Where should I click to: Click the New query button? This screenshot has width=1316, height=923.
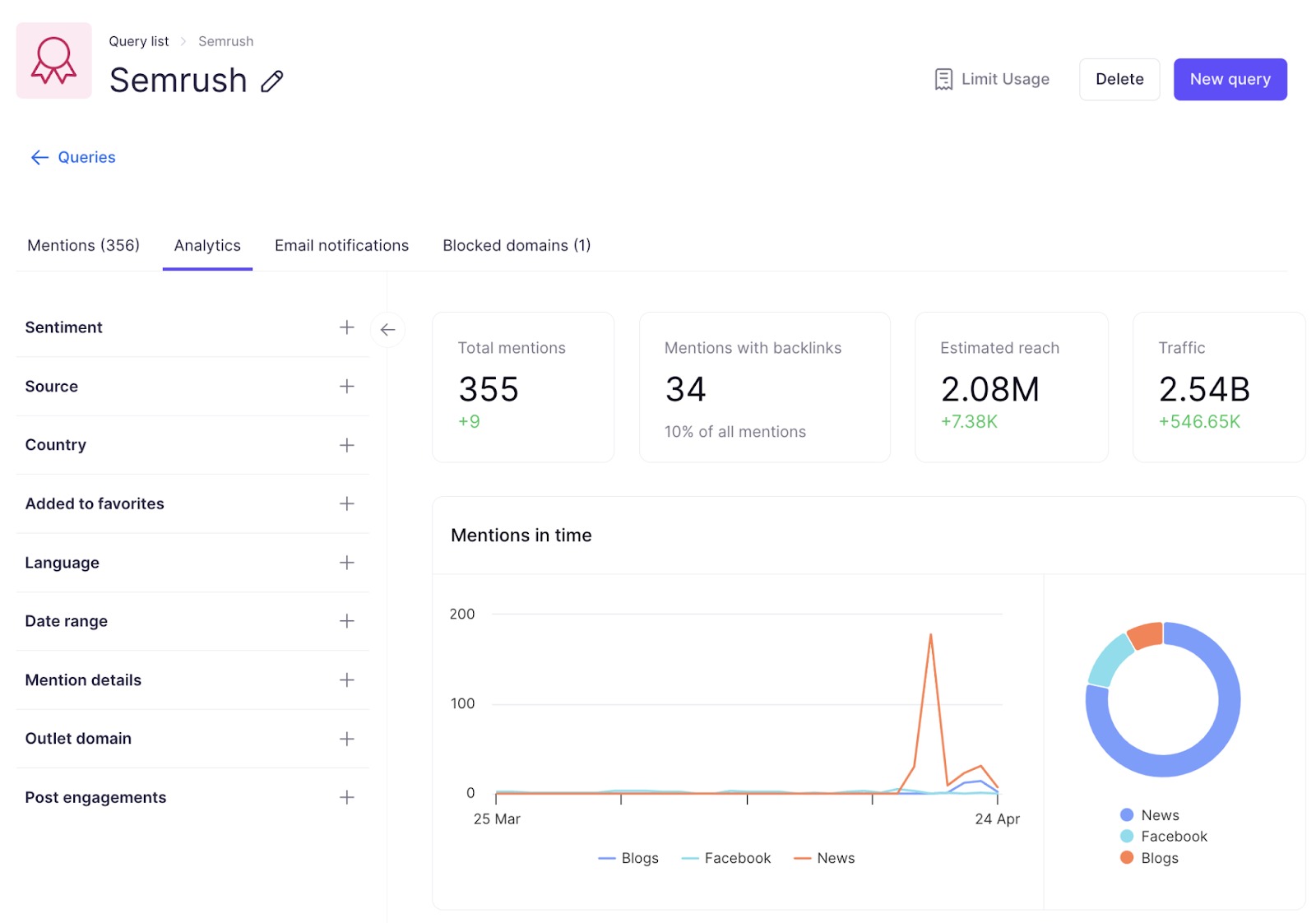click(1230, 79)
